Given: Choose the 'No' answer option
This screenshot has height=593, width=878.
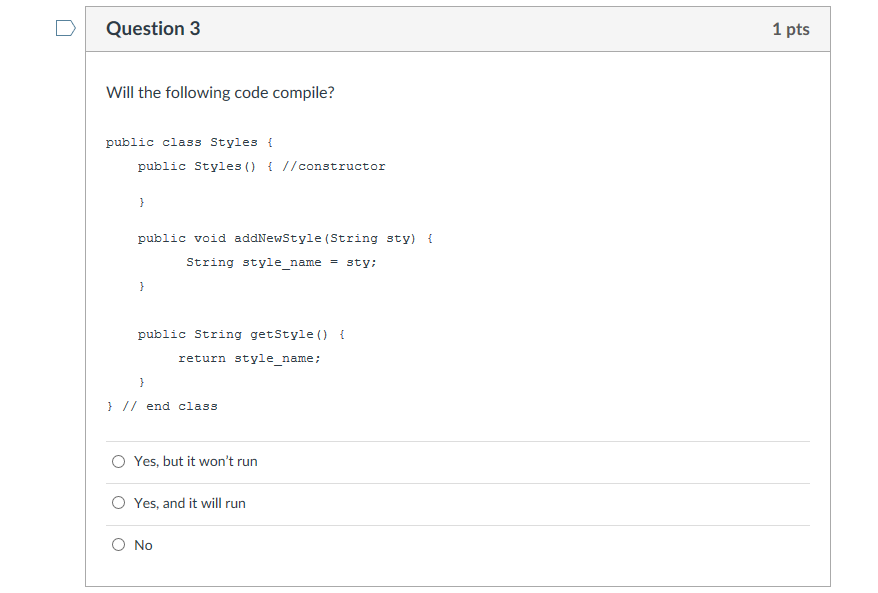Looking at the screenshot, I should [x=118, y=545].
